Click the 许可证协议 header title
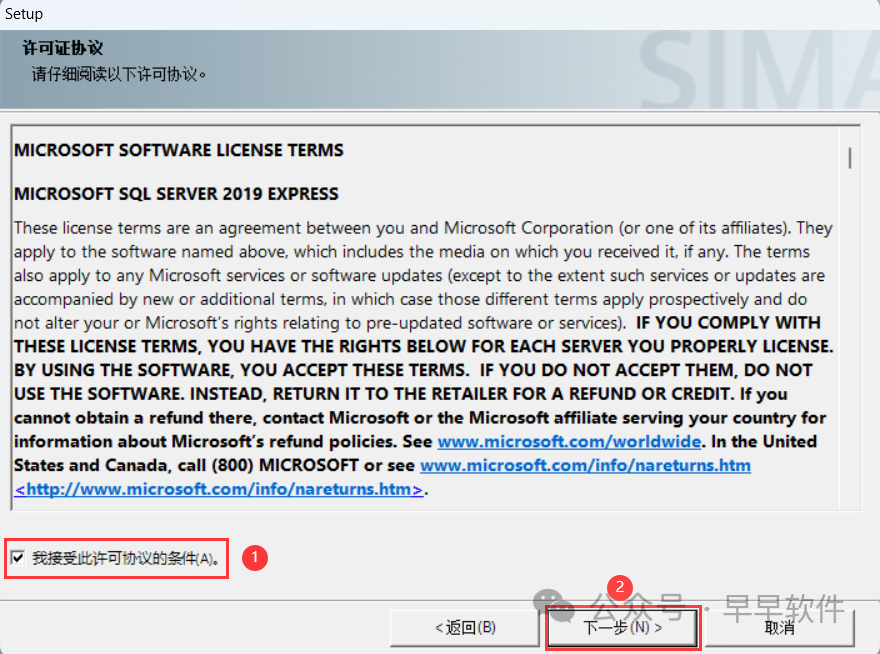 point(62,48)
